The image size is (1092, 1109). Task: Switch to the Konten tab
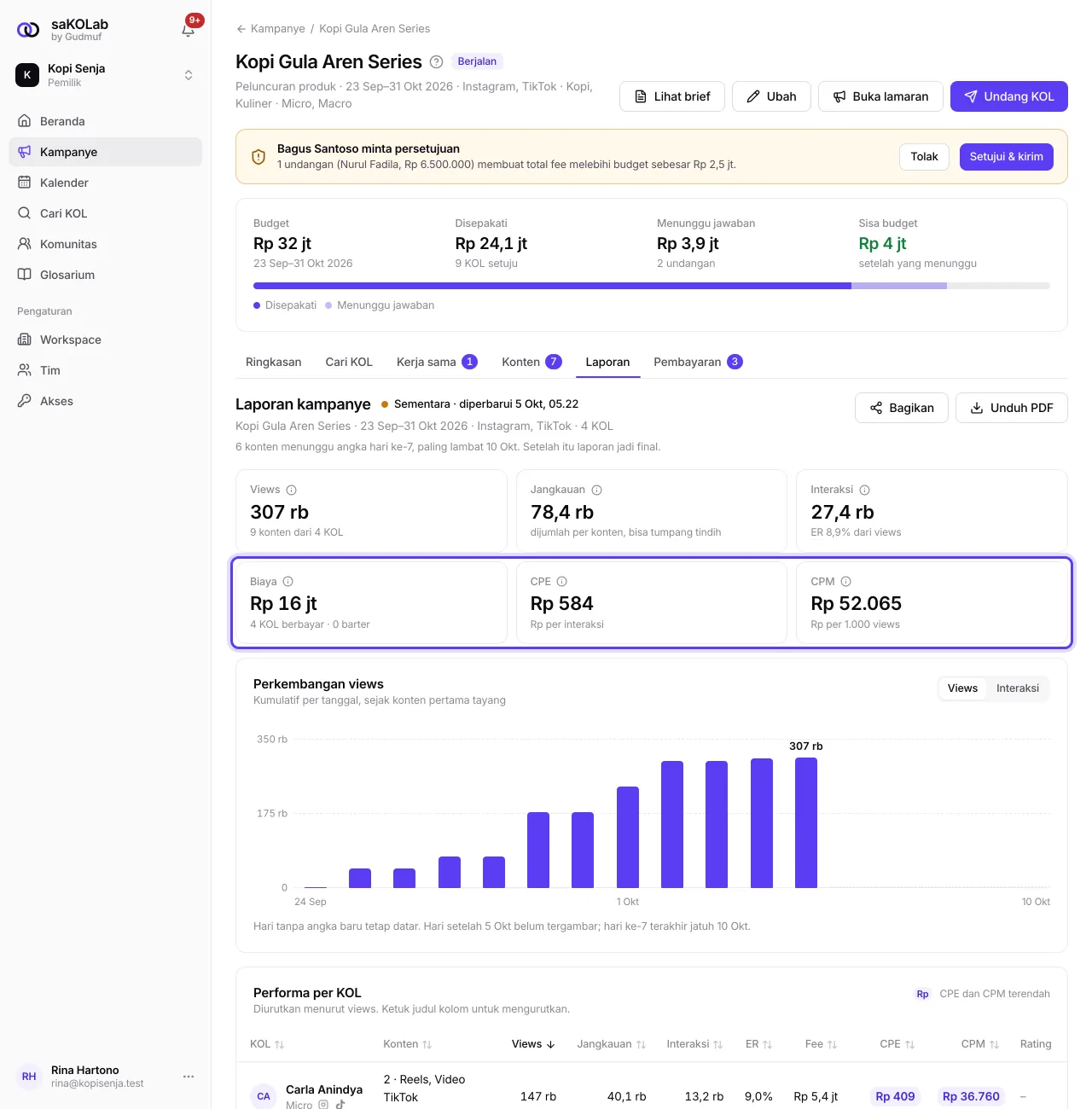531,362
